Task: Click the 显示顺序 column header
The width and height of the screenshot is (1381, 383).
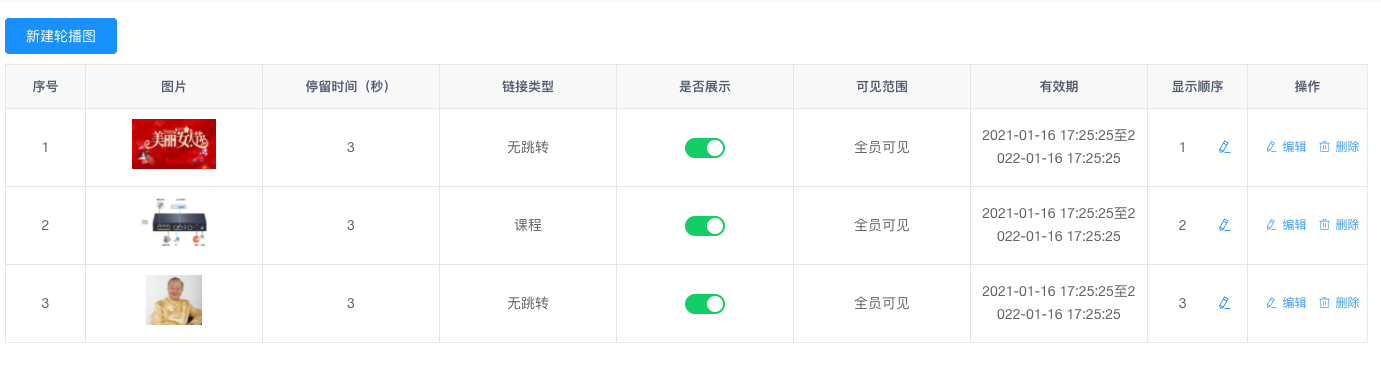Action: coord(1197,87)
